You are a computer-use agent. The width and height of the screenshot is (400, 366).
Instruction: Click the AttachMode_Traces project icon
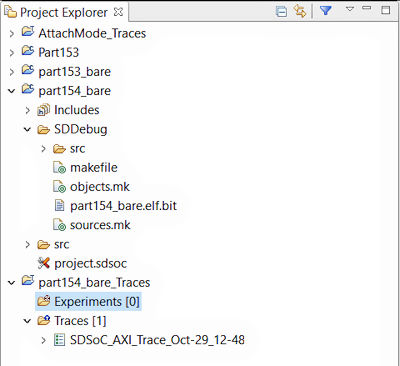pos(28,32)
